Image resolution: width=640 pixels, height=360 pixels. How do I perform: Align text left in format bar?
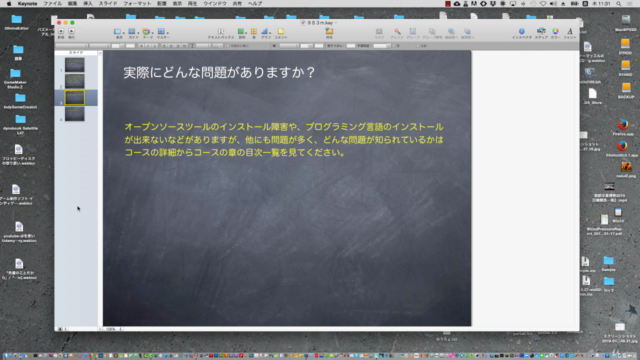[x=164, y=46]
